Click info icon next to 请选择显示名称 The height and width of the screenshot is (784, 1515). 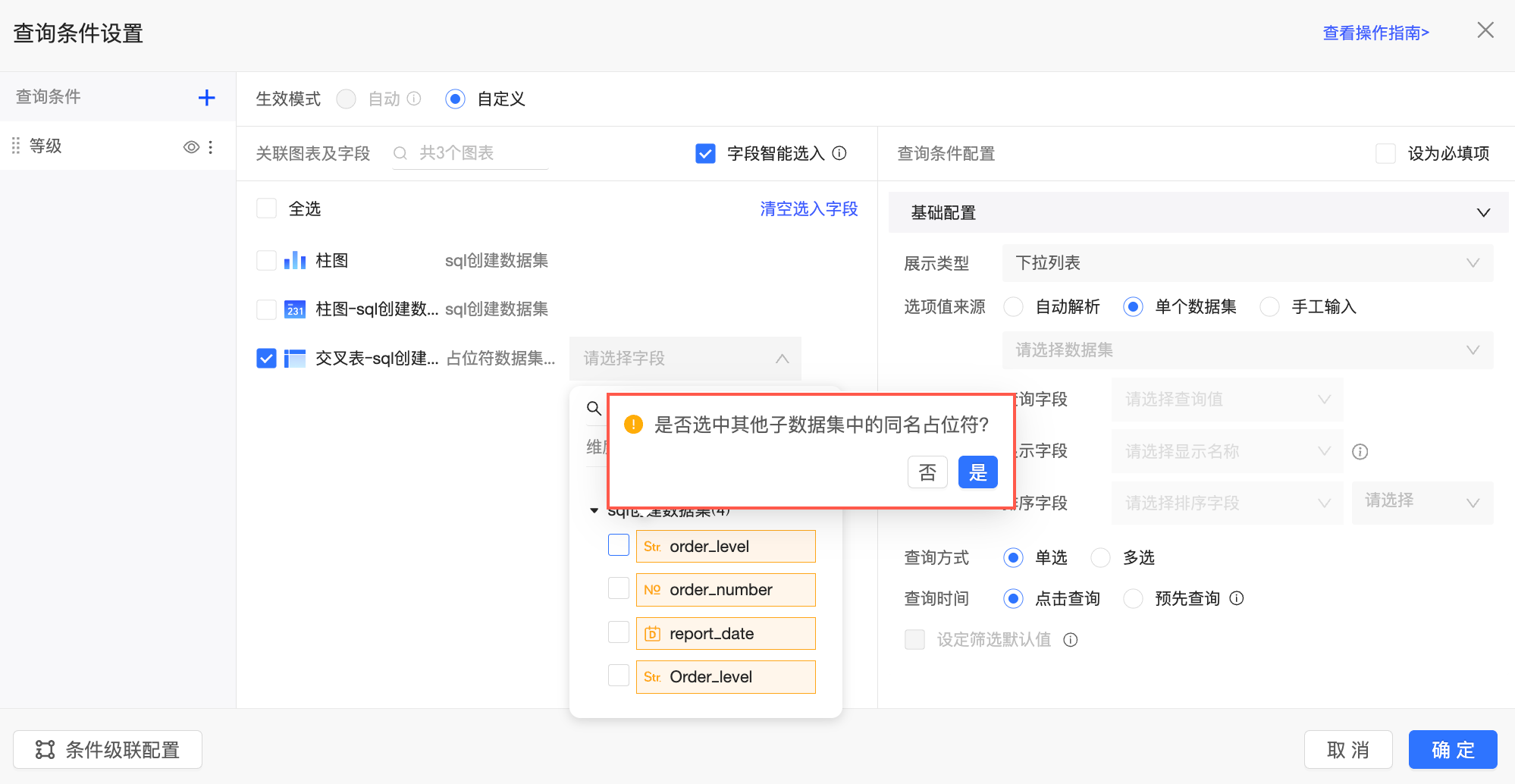tap(1360, 452)
